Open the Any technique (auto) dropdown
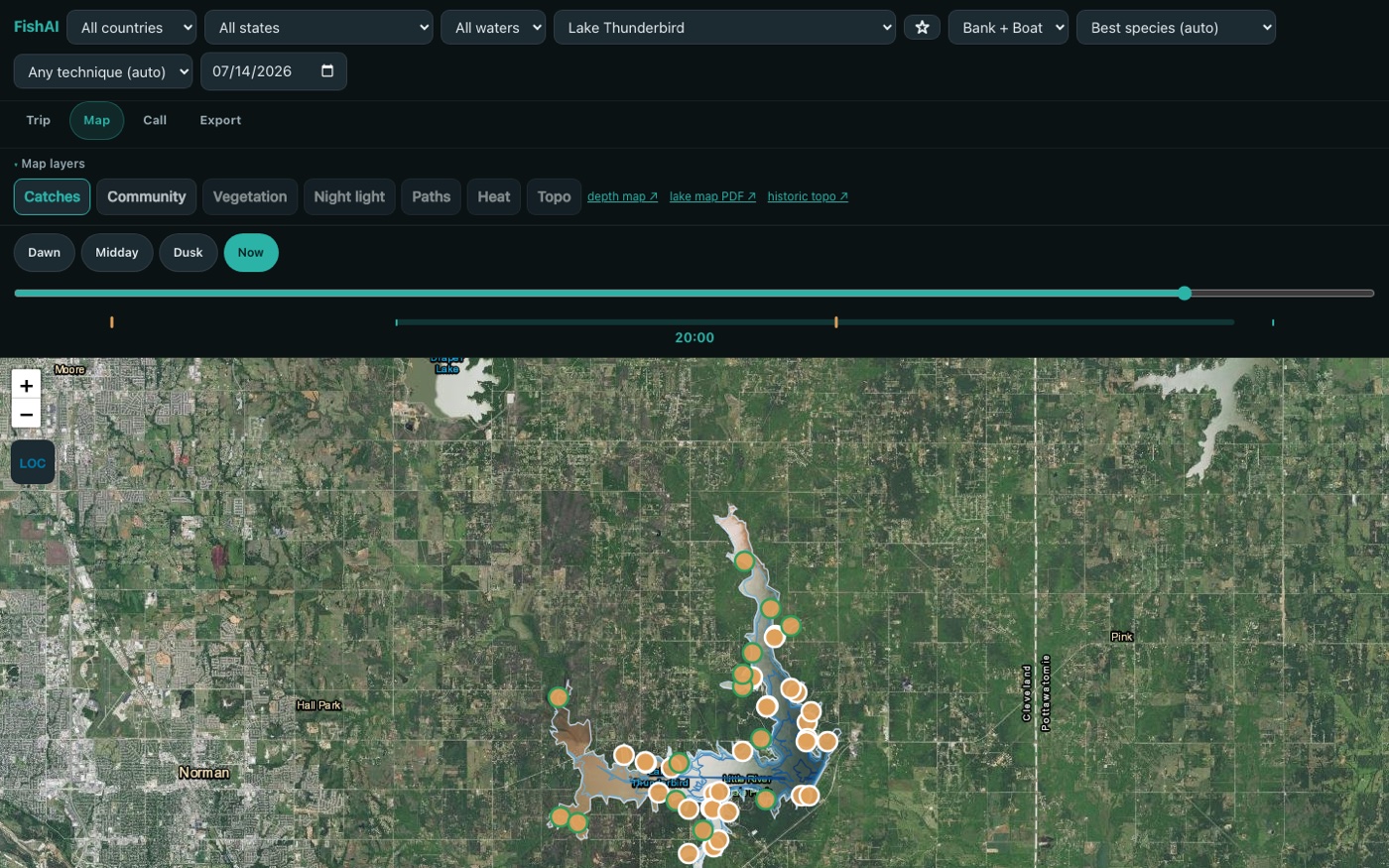The height and width of the screenshot is (868, 1389). pyautogui.click(x=103, y=71)
